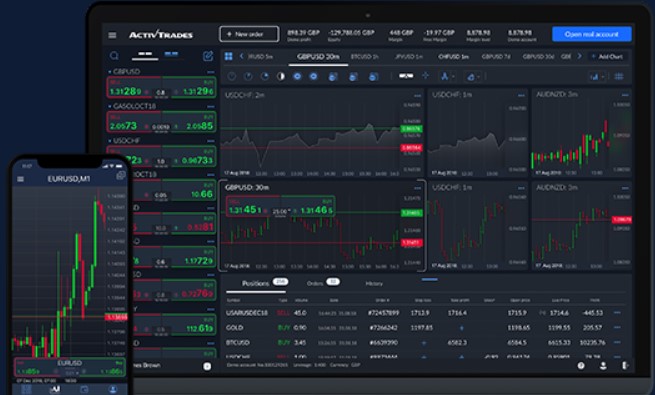This screenshot has height=395, width=655.
Task: Click the New order button
Action: (249, 34)
